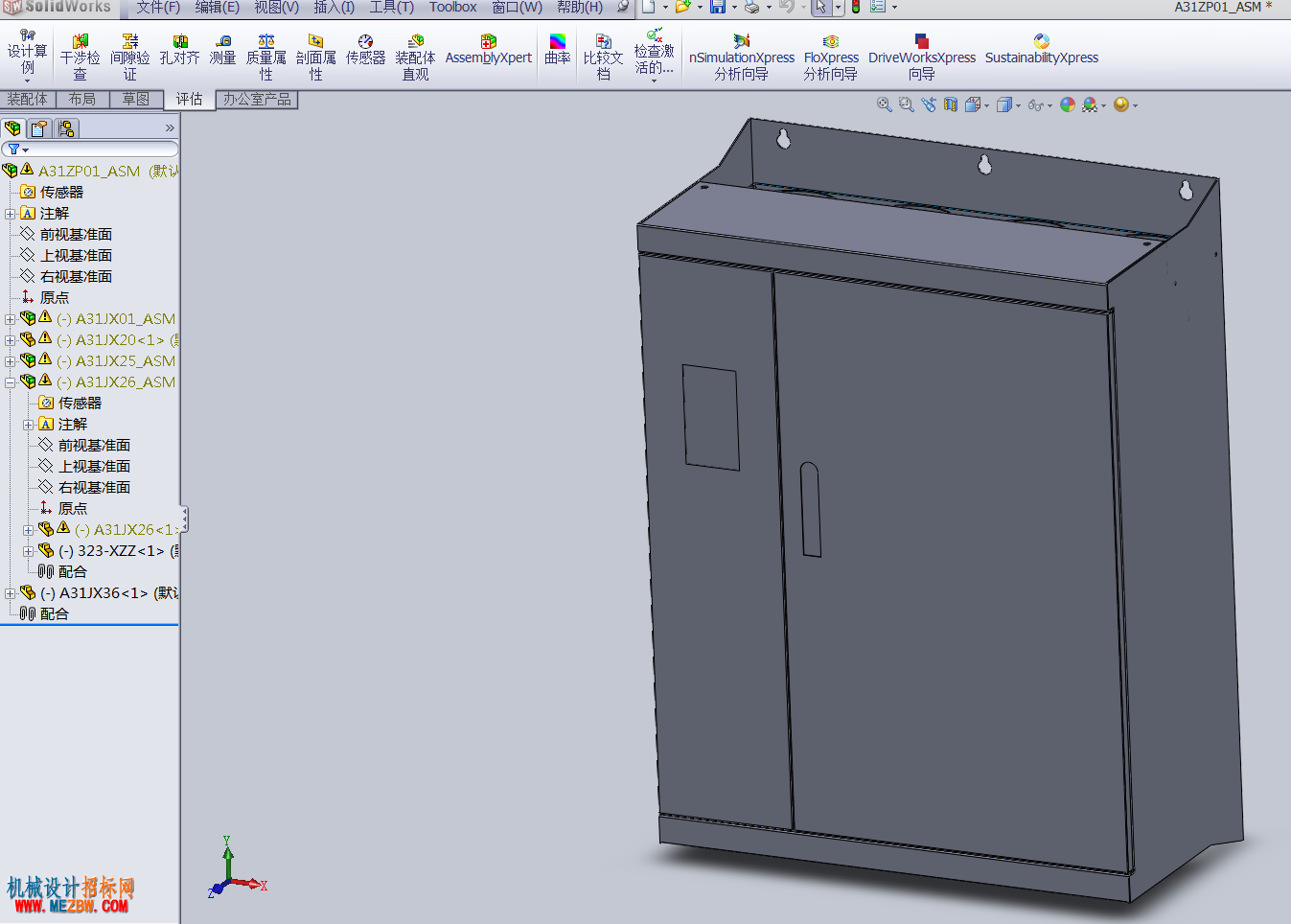
Task: Expand the A31JX01_ASM component node
Action: pyautogui.click(x=10, y=319)
